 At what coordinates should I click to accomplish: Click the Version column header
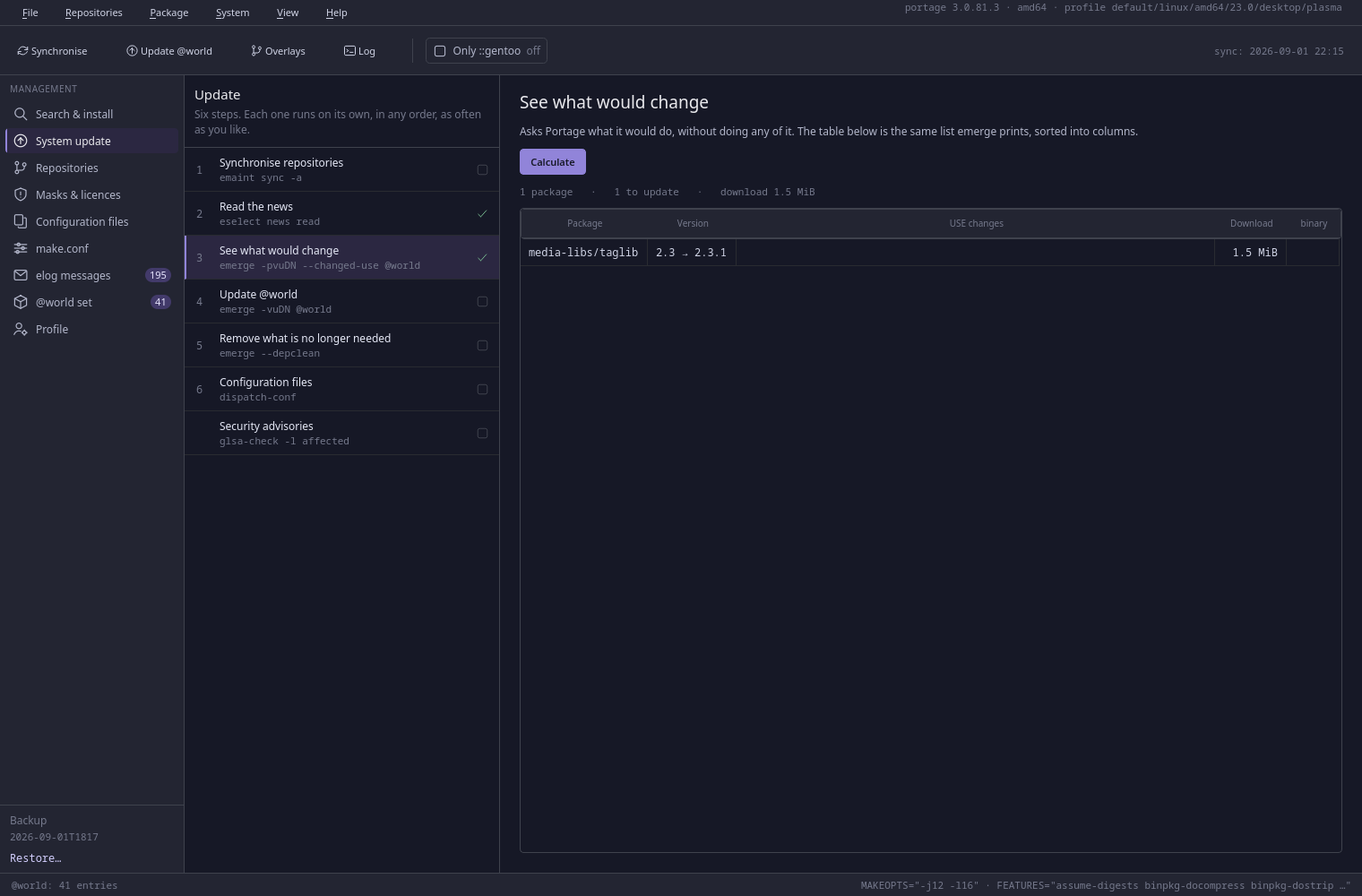pos(693,223)
